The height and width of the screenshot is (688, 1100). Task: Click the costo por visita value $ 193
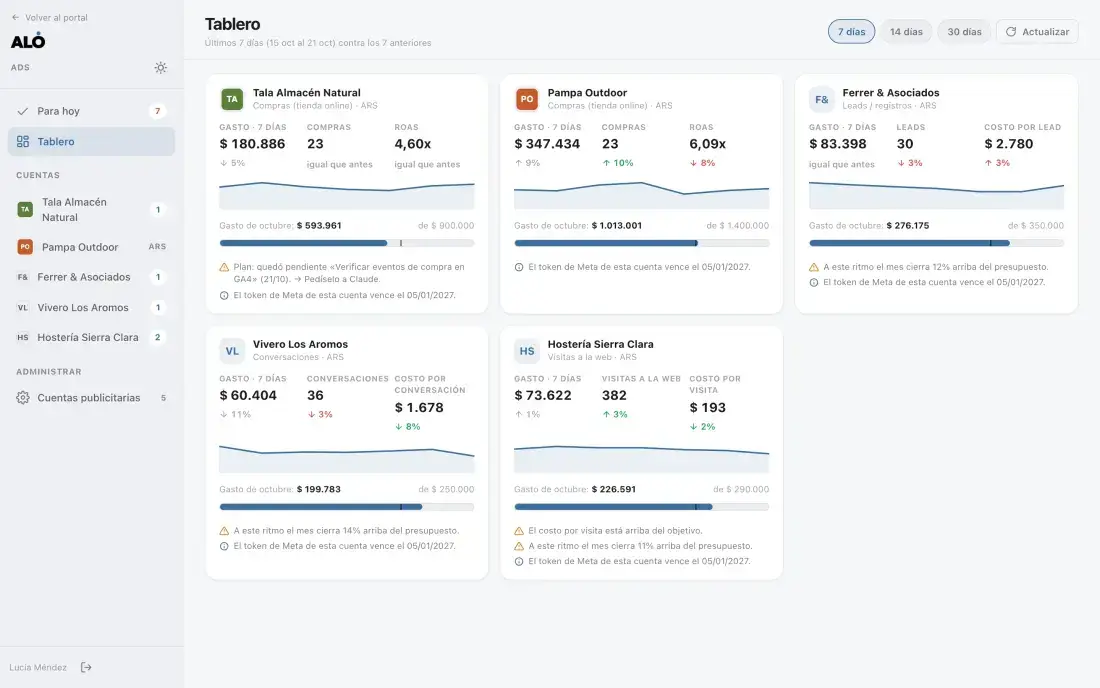pyautogui.click(x=707, y=407)
